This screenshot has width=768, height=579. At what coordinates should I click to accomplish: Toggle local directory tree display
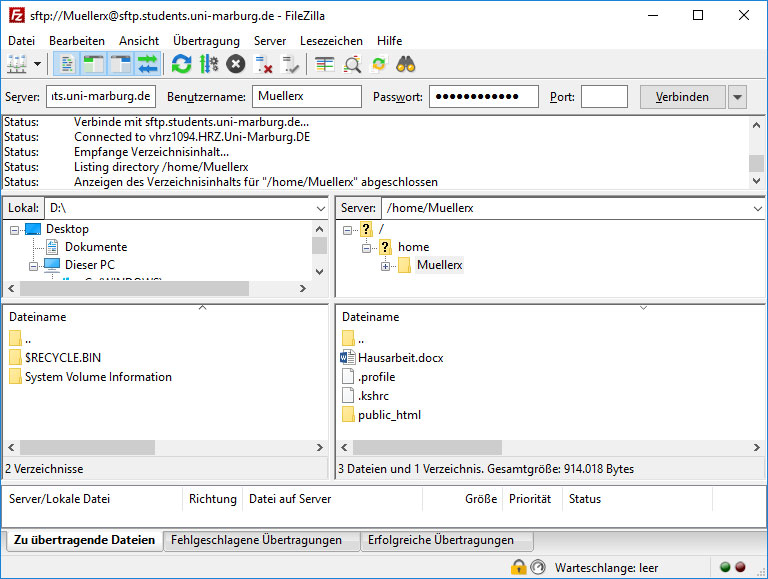pos(93,64)
